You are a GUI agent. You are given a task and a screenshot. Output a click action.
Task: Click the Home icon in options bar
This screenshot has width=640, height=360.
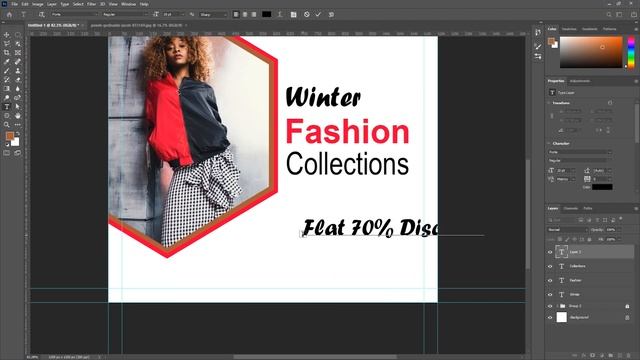tap(9, 14)
